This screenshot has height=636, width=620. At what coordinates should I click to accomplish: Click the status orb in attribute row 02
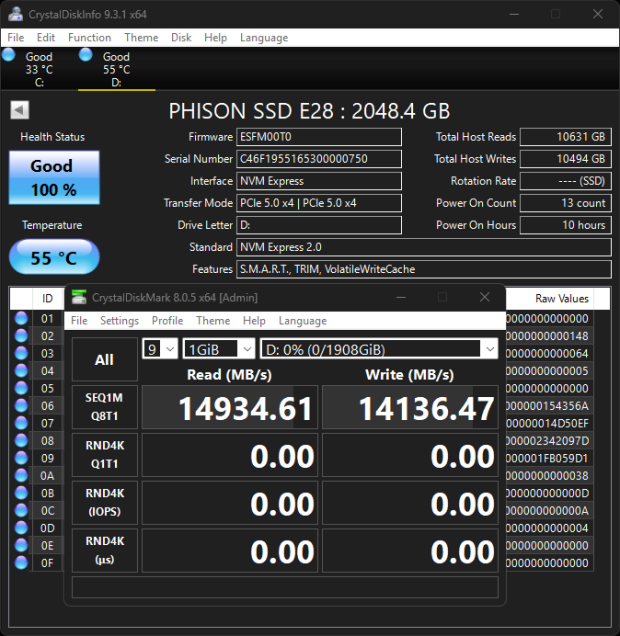click(x=21, y=336)
